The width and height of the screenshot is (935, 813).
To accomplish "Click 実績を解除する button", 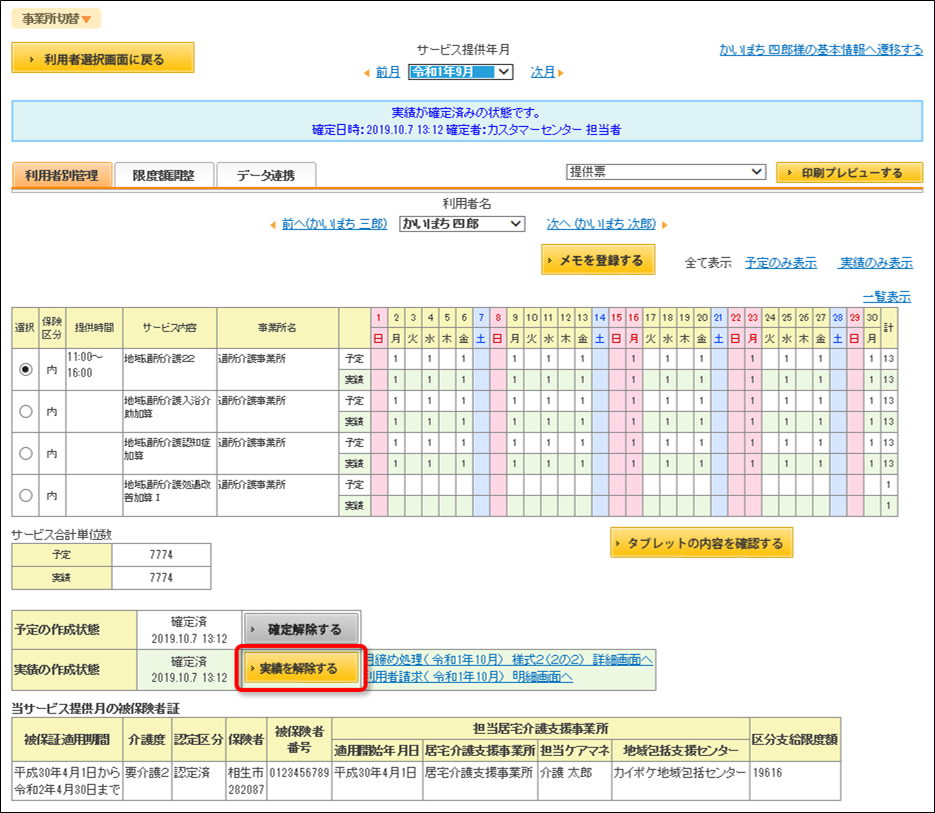I will click(301, 669).
